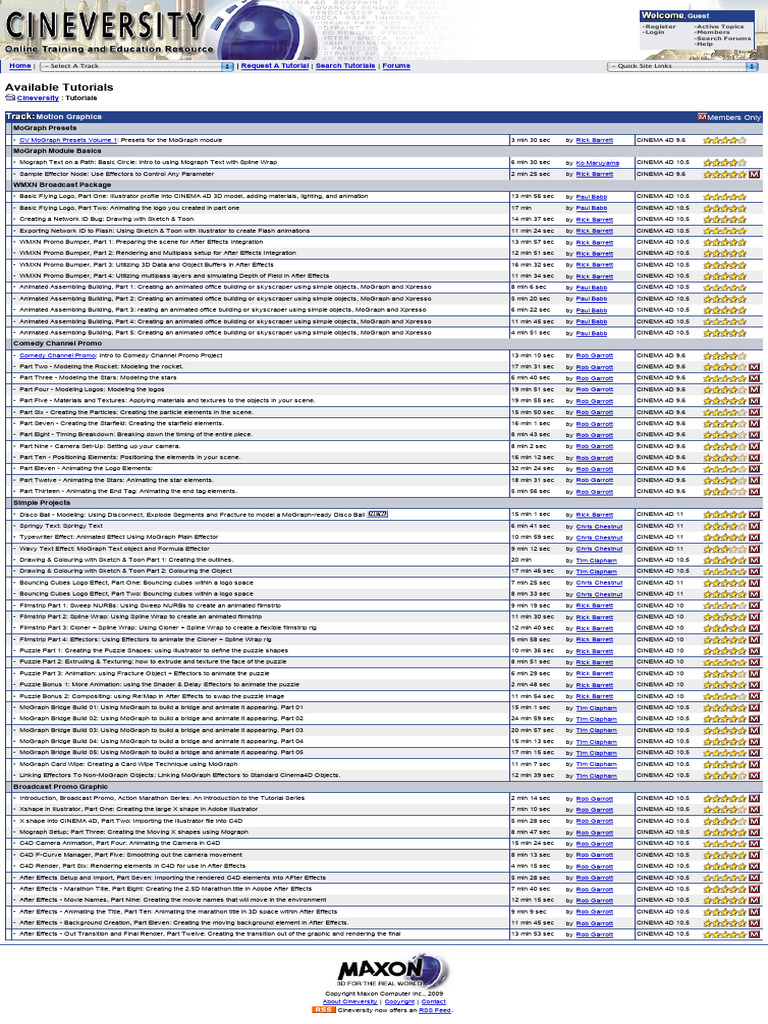Open the Select A Track dropdown
The height and width of the screenshot is (1024, 768).
(x=136, y=66)
